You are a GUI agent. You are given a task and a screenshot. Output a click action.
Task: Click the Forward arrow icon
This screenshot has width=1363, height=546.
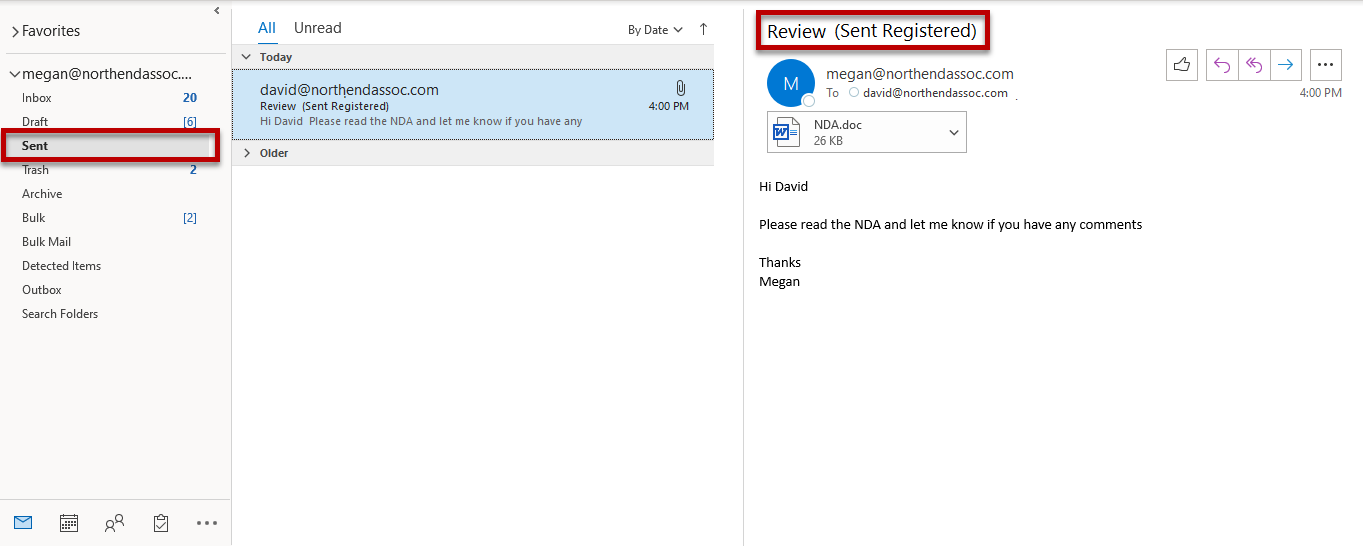1285,65
